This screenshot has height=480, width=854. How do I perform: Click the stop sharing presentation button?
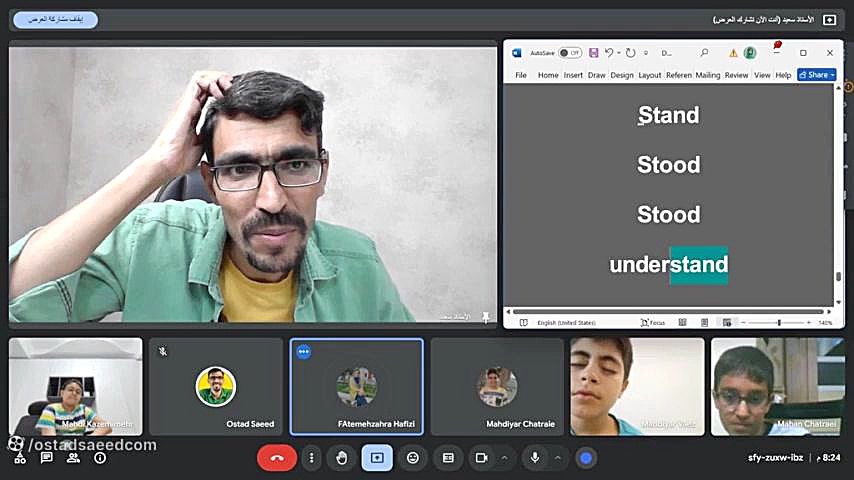pos(56,20)
